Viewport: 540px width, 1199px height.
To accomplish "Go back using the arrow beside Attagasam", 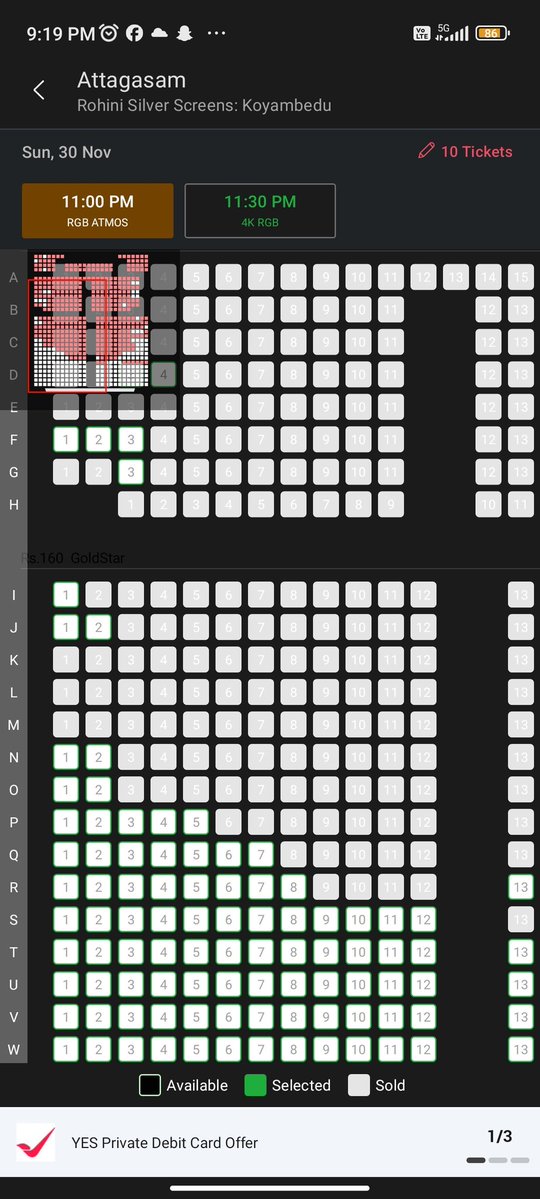I will (38, 90).
